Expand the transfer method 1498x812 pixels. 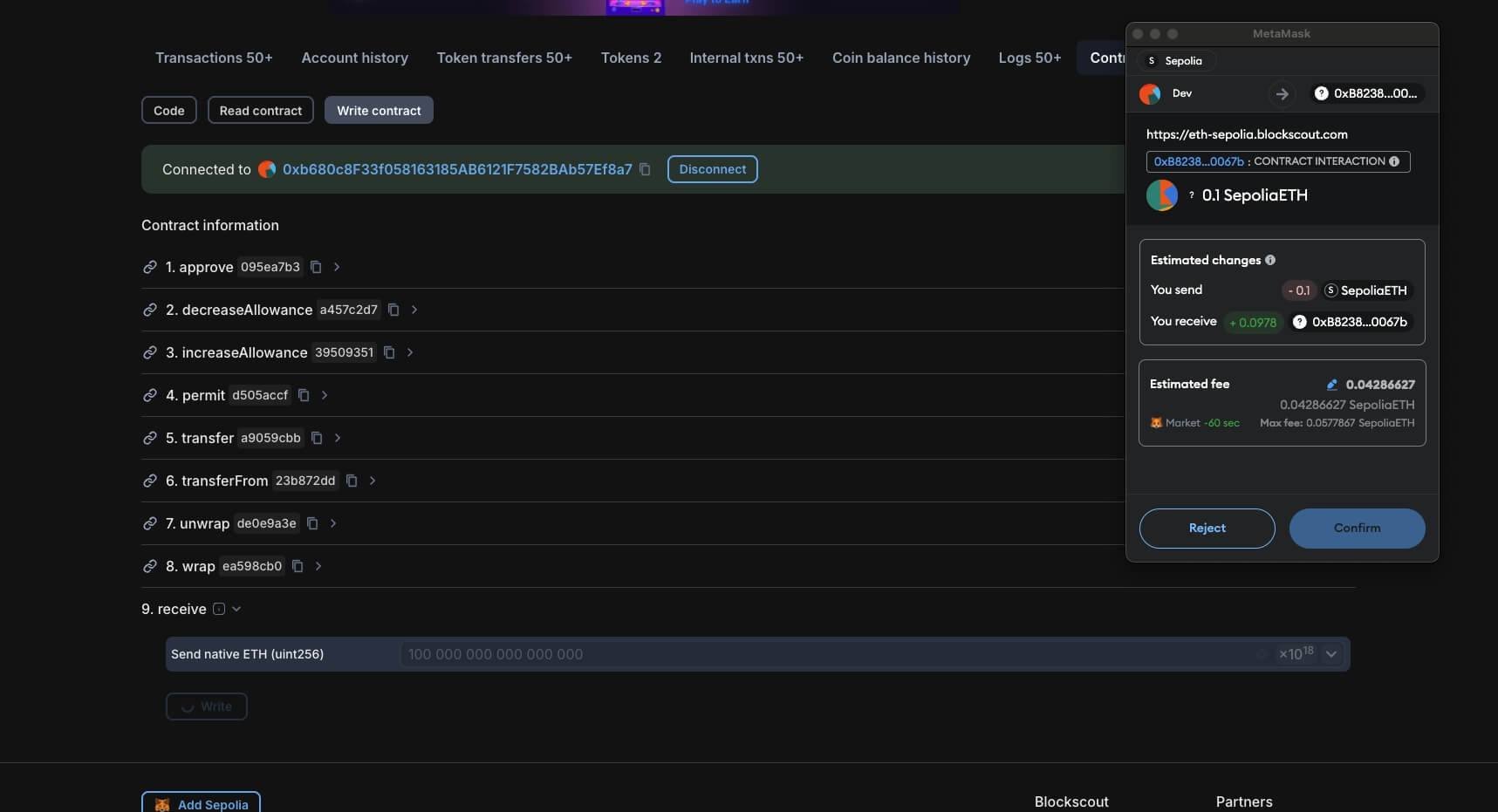[338, 438]
